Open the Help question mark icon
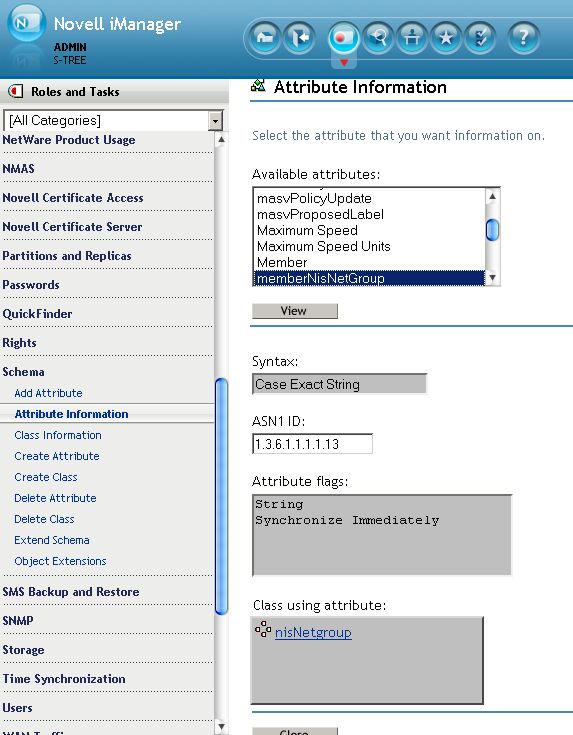The image size is (573, 735). tap(523, 37)
